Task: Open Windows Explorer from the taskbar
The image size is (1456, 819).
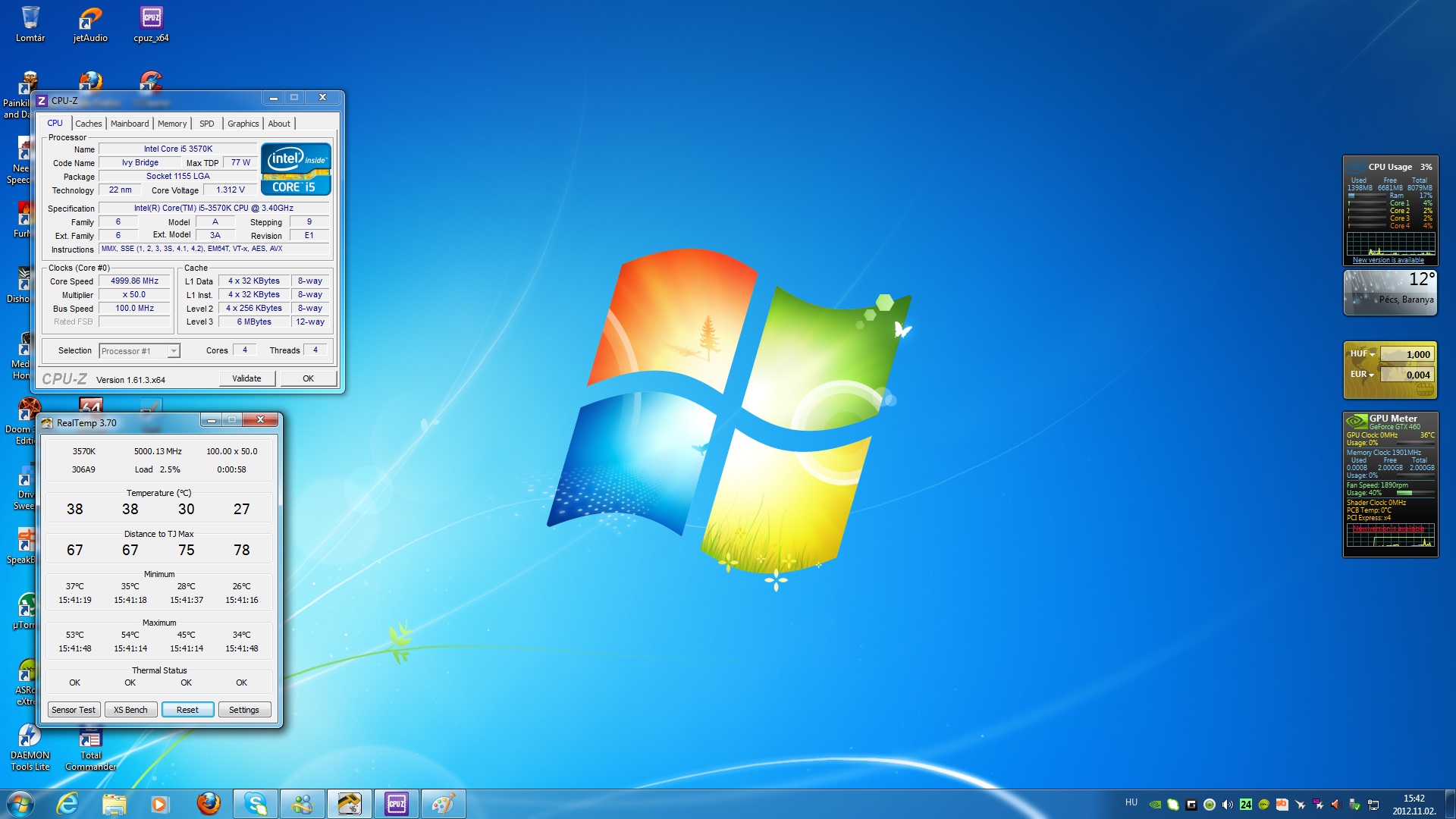Action: click(x=114, y=804)
